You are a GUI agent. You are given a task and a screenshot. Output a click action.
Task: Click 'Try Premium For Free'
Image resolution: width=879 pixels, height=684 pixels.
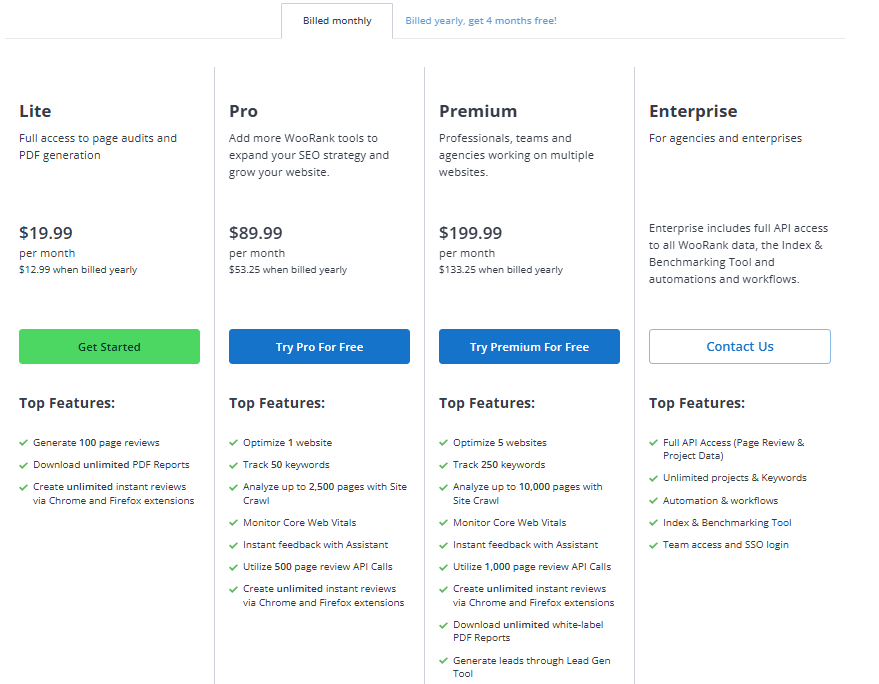pyautogui.click(x=529, y=346)
